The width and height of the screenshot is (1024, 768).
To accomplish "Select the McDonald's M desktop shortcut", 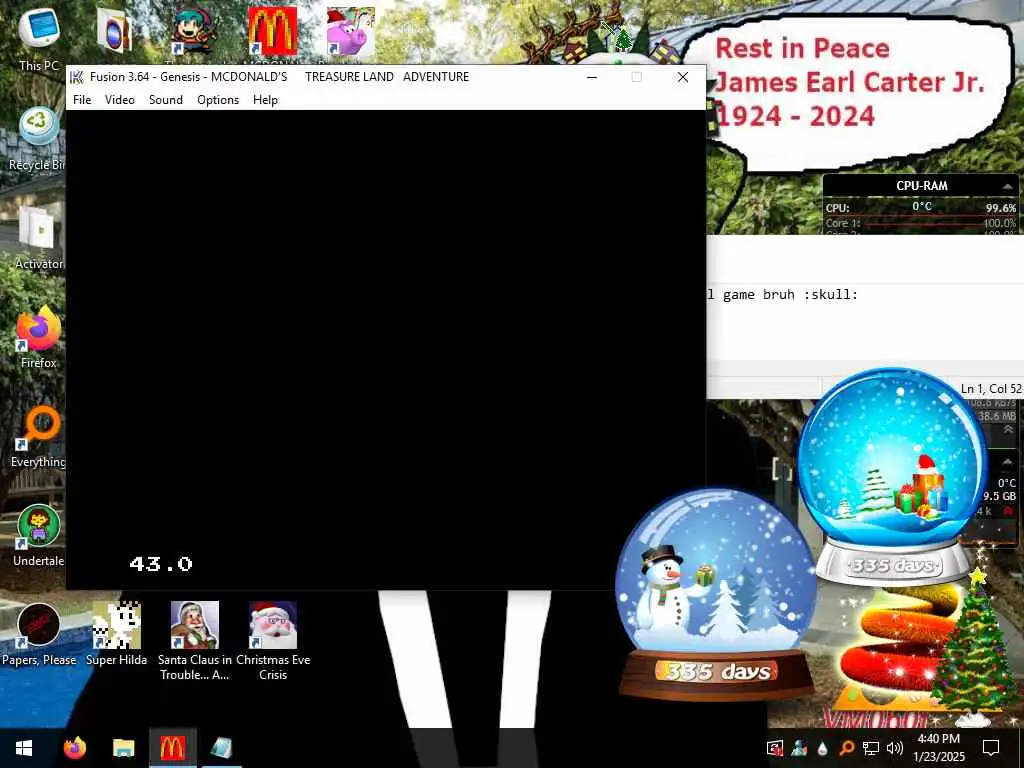I will 272,31.
